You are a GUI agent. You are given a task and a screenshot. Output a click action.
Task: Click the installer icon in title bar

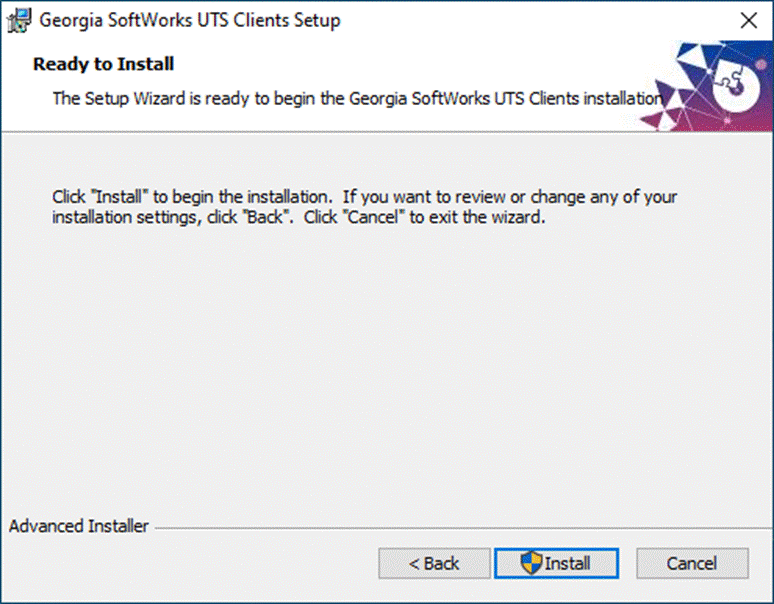[x=19, y=21]
